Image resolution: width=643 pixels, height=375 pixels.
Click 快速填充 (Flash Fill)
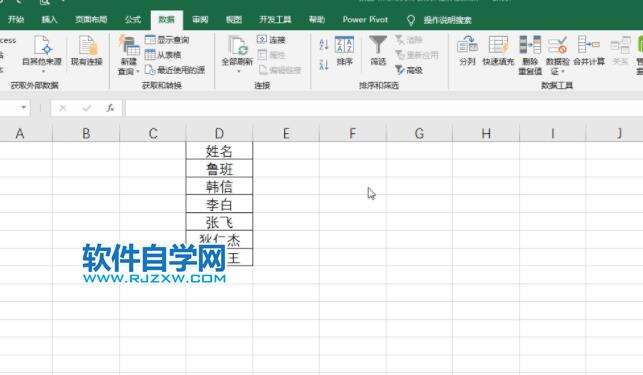(x=498, y=51)
